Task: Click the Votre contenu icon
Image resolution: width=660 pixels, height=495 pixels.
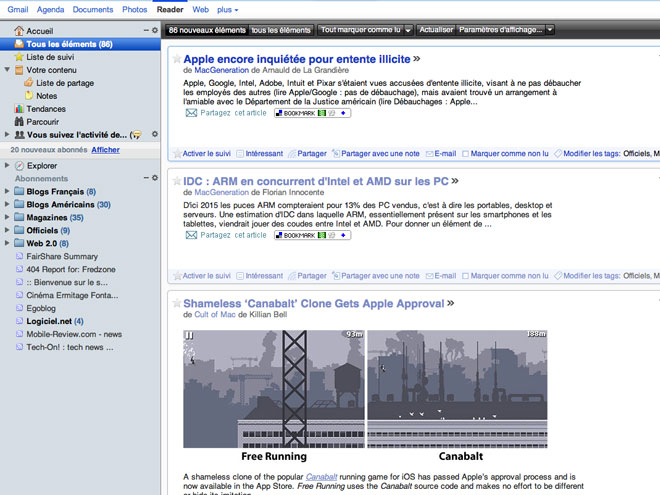Action: tap(19, 70)
